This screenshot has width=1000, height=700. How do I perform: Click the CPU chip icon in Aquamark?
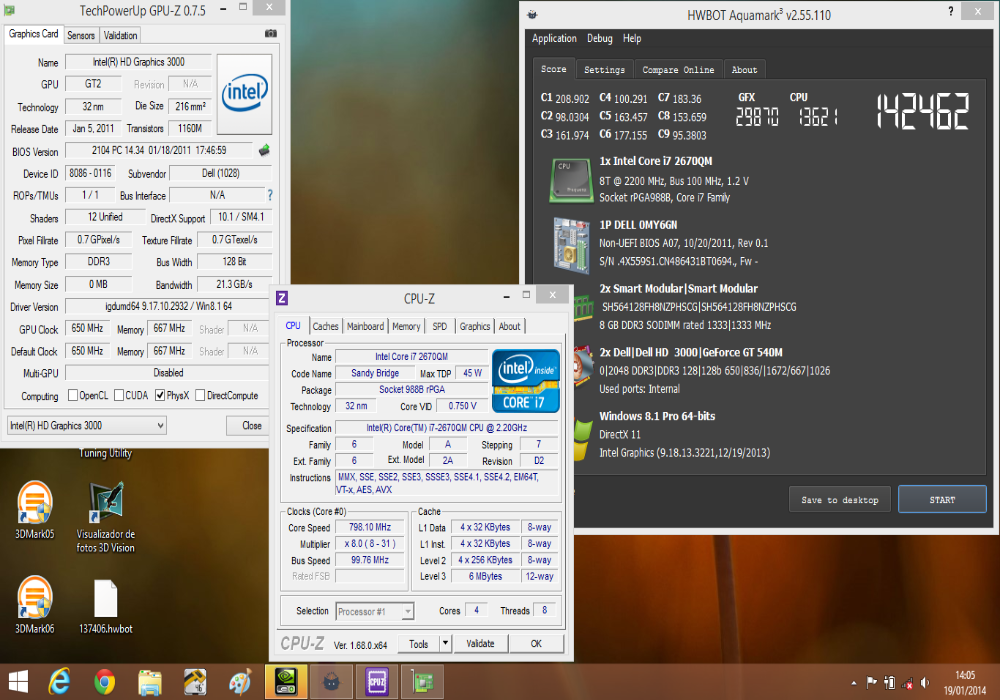coord(571,180)
